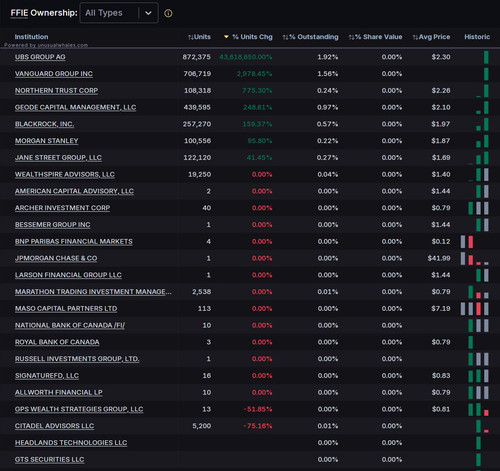500x471 pixels.
Task: Open the All Types ownership dropdown
Action: (119, 13)
